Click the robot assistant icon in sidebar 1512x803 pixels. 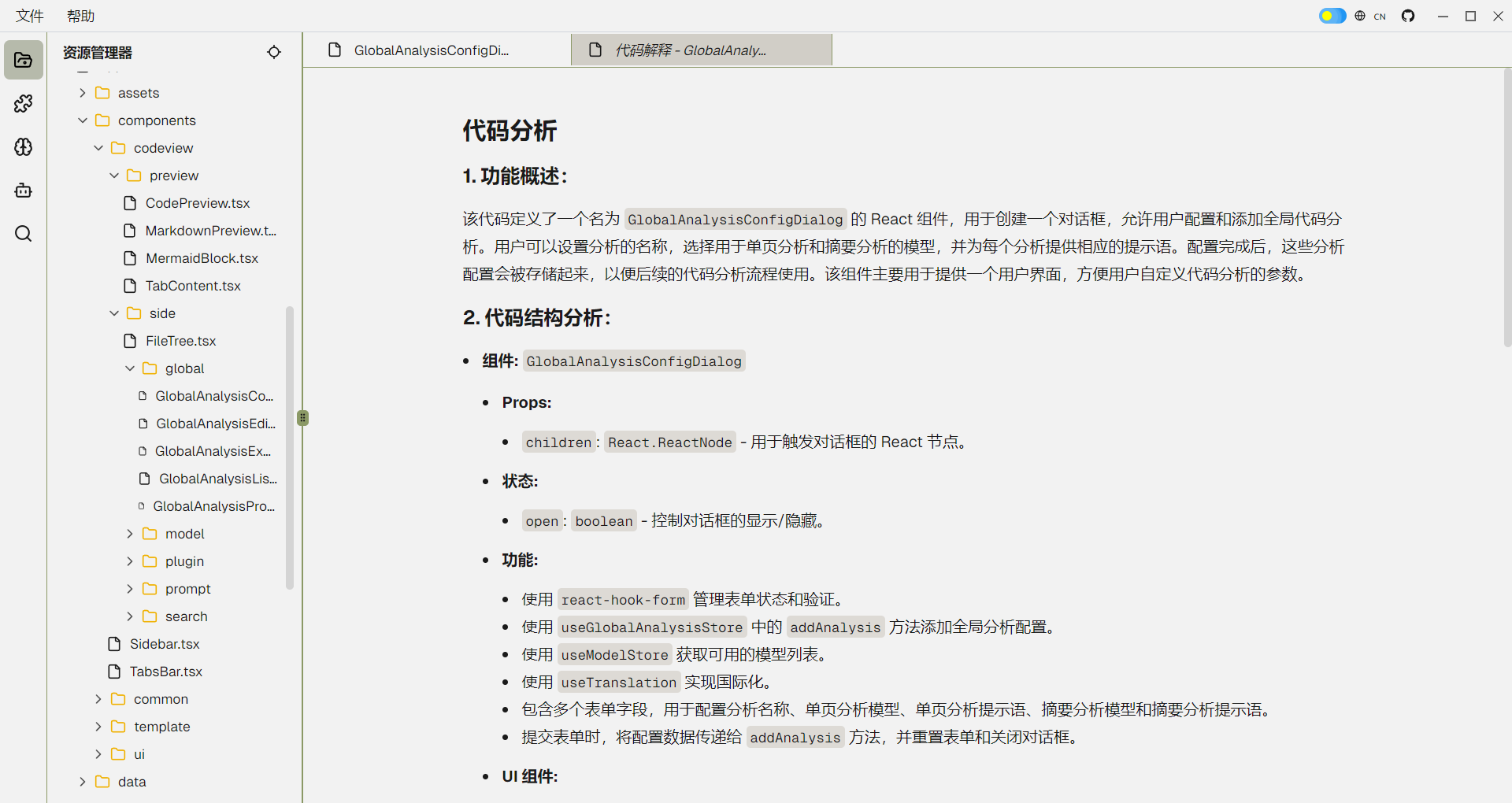tap(23, 190)
